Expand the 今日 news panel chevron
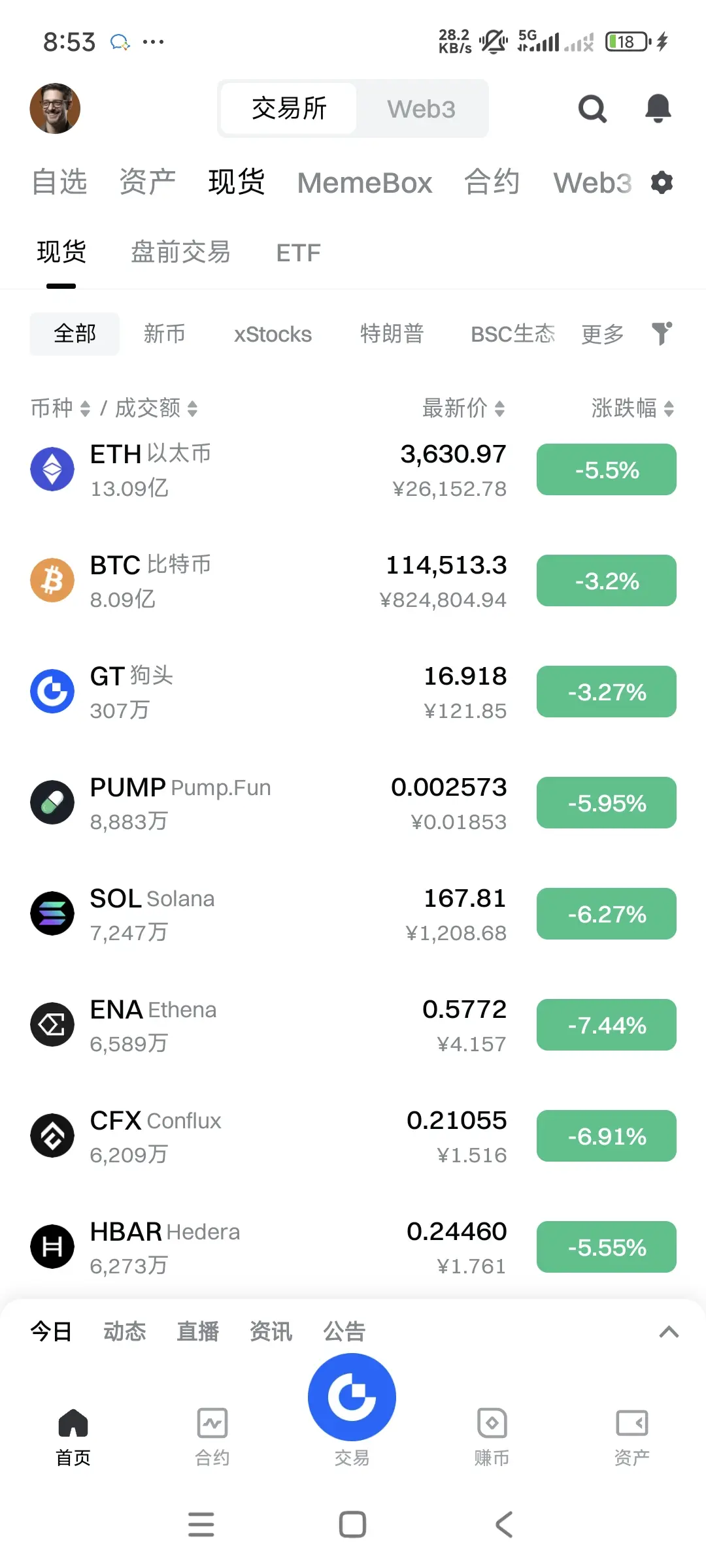This screenshot has width=706, height=1568. [x=669, y=1331]
